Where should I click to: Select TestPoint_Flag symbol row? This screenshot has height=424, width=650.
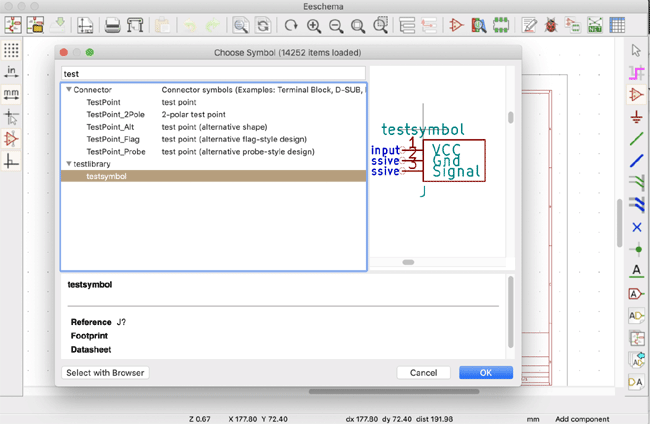(213, 139)
